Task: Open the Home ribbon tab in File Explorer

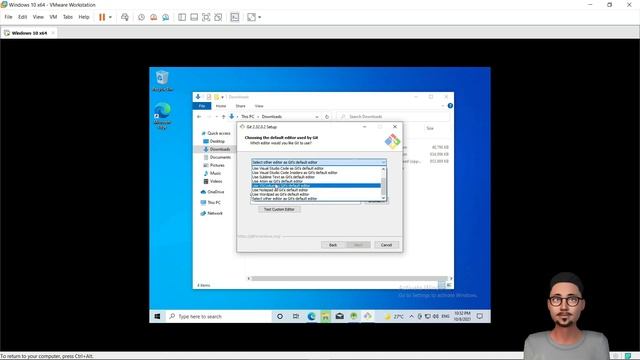Action: [x=221, y=106]
